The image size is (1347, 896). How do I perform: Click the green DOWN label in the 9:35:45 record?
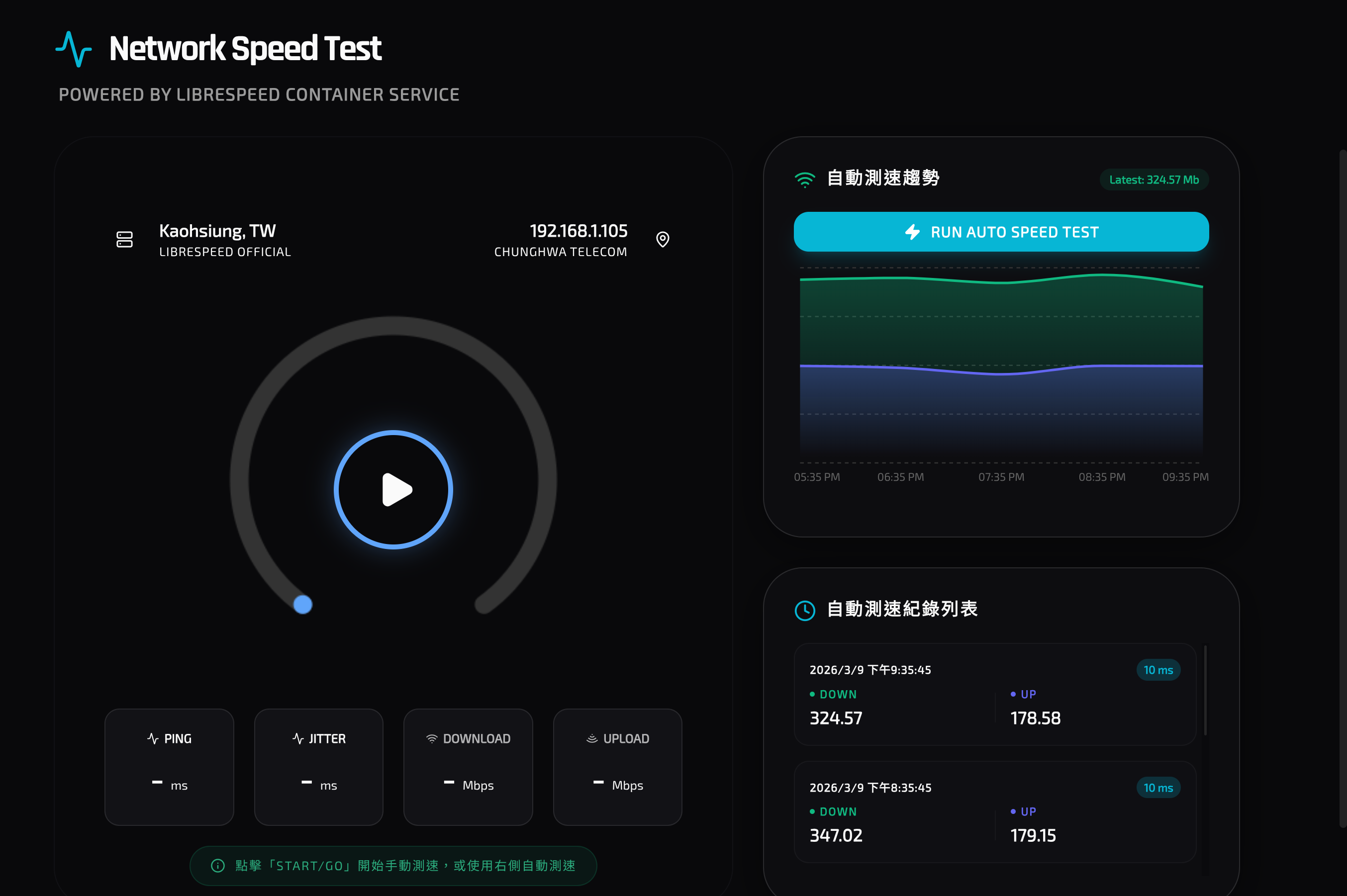click(x=833, y=694)
